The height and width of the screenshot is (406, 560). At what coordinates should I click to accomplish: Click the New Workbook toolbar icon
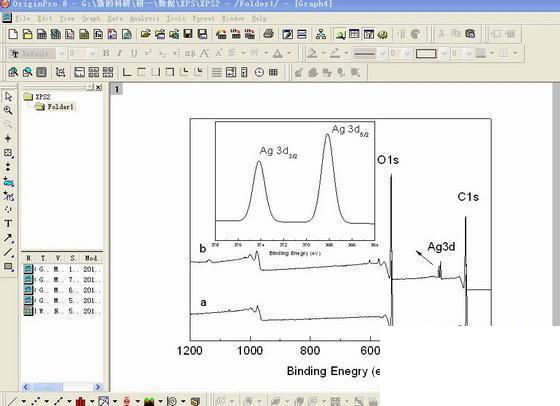[x=42, y=34]
